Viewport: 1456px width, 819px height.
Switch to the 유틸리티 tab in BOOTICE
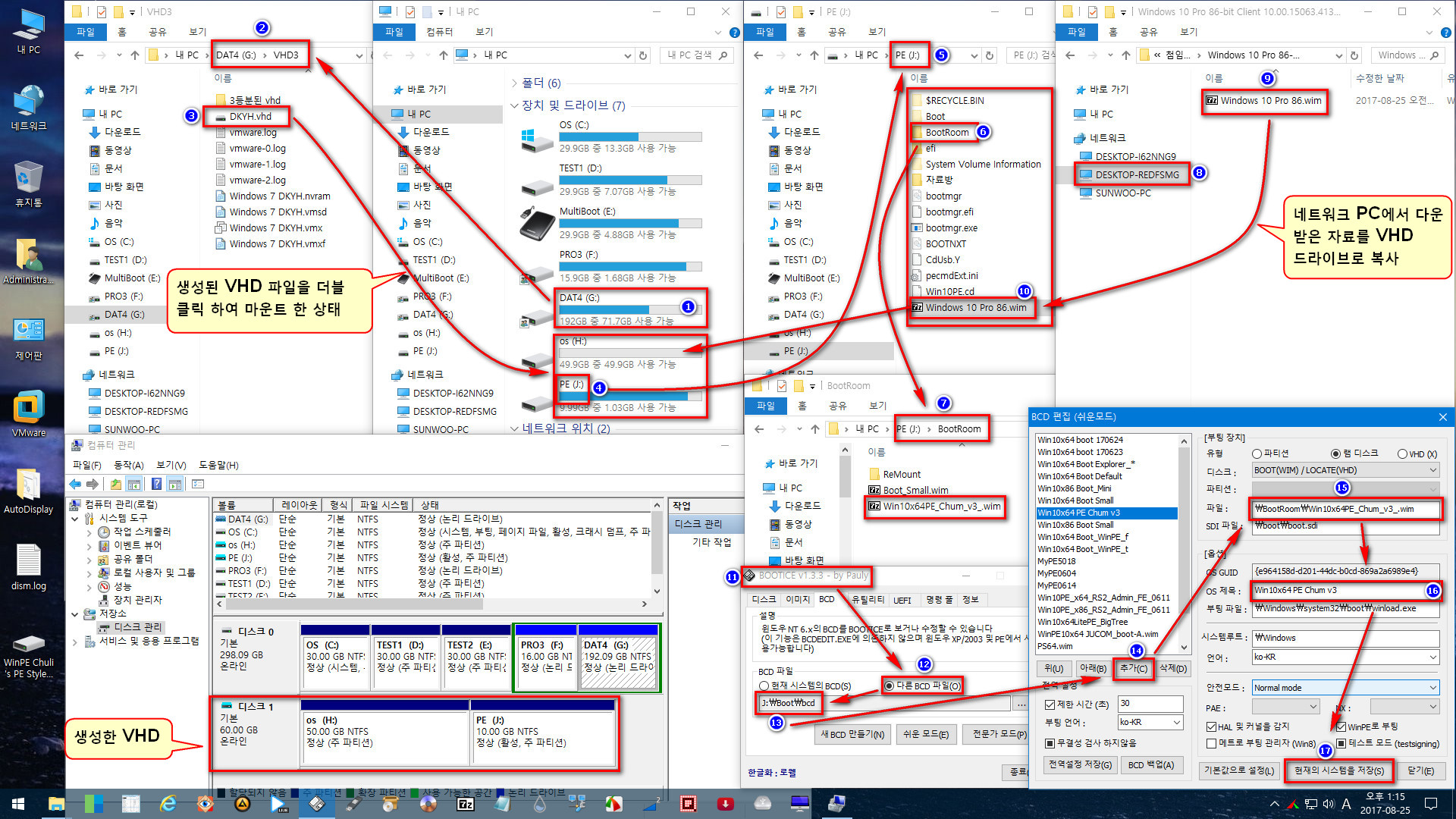click(868, 599)
